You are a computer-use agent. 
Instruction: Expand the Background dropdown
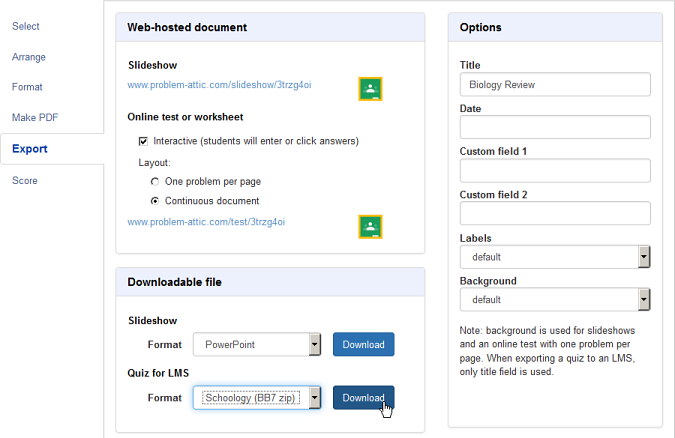tap(555, 300)
